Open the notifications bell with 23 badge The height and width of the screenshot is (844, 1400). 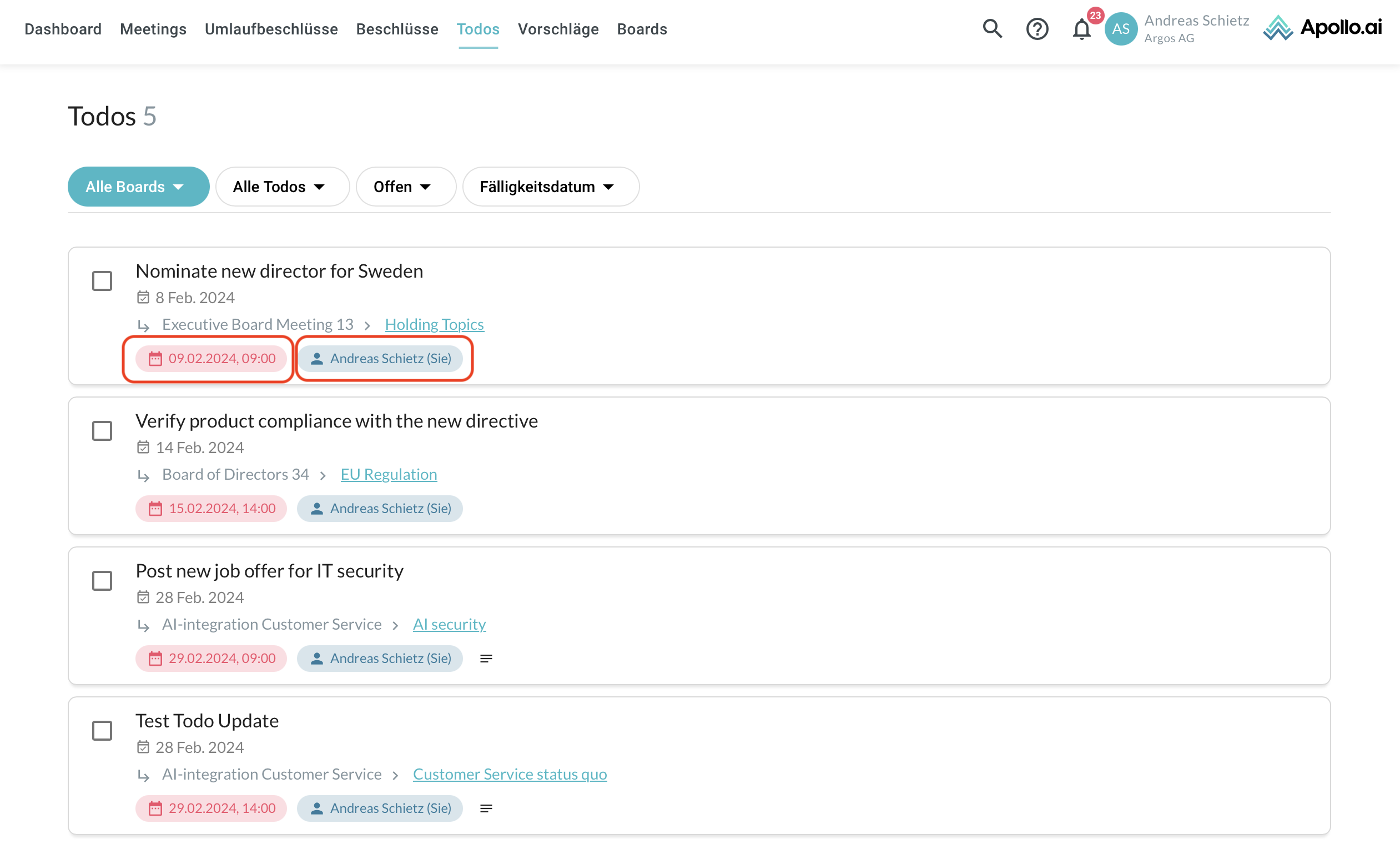1081,28
